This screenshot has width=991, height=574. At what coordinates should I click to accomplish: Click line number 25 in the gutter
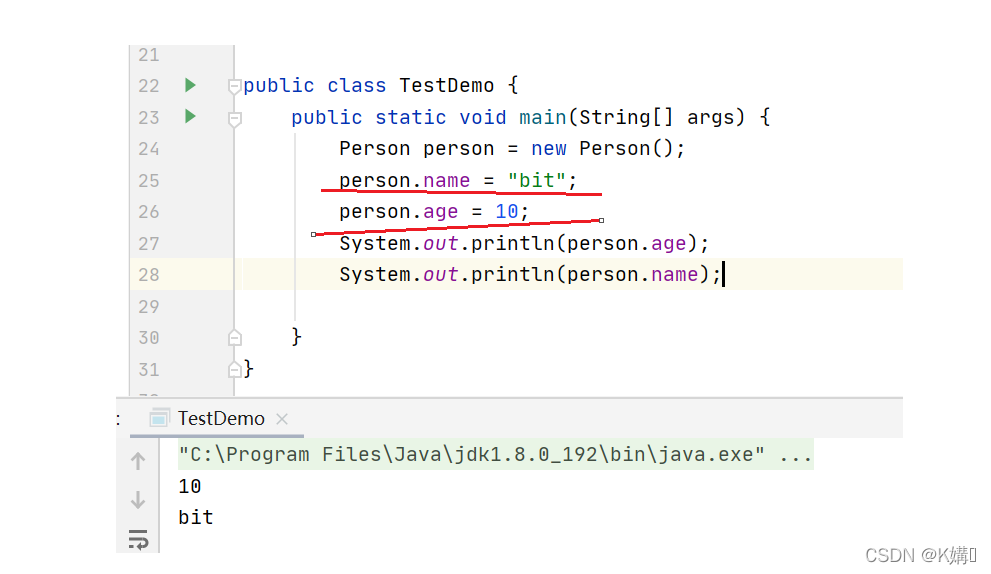pyautogui.click(x=149, y=180)
